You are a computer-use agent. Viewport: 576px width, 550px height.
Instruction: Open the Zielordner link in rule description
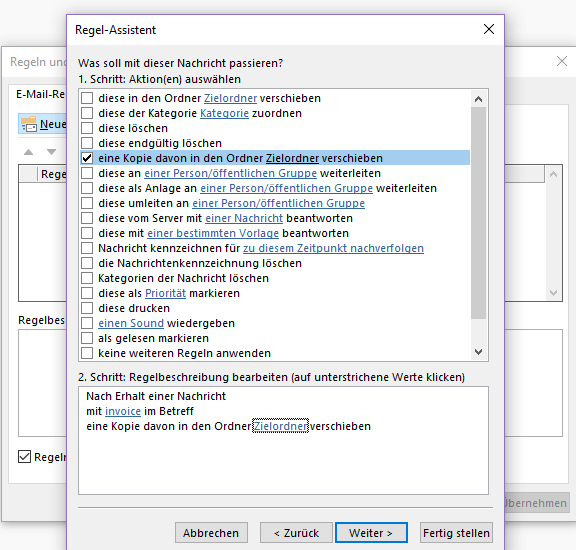coord(280,426)
